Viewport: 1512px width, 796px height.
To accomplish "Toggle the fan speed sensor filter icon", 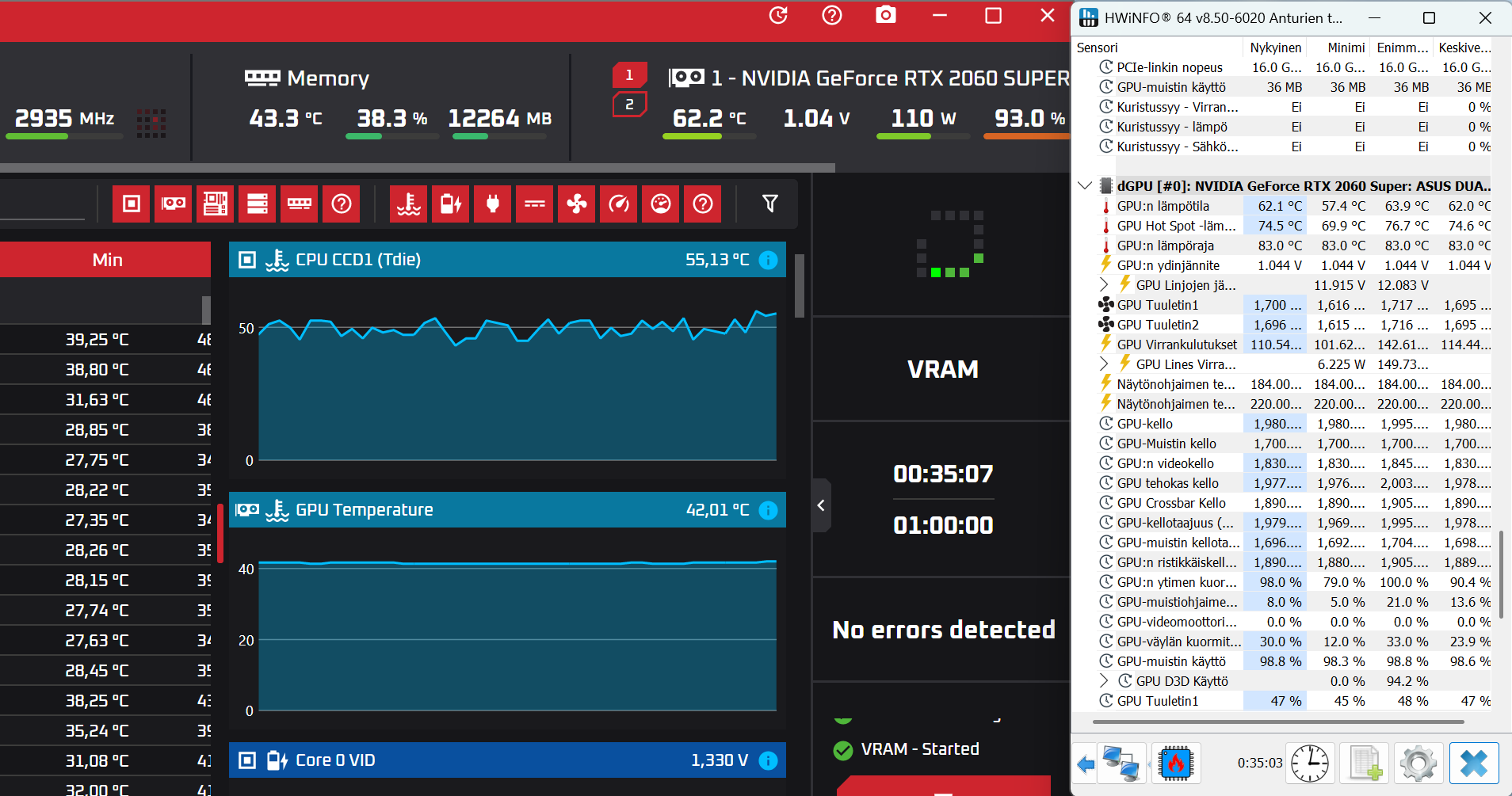I will [577, 204].
